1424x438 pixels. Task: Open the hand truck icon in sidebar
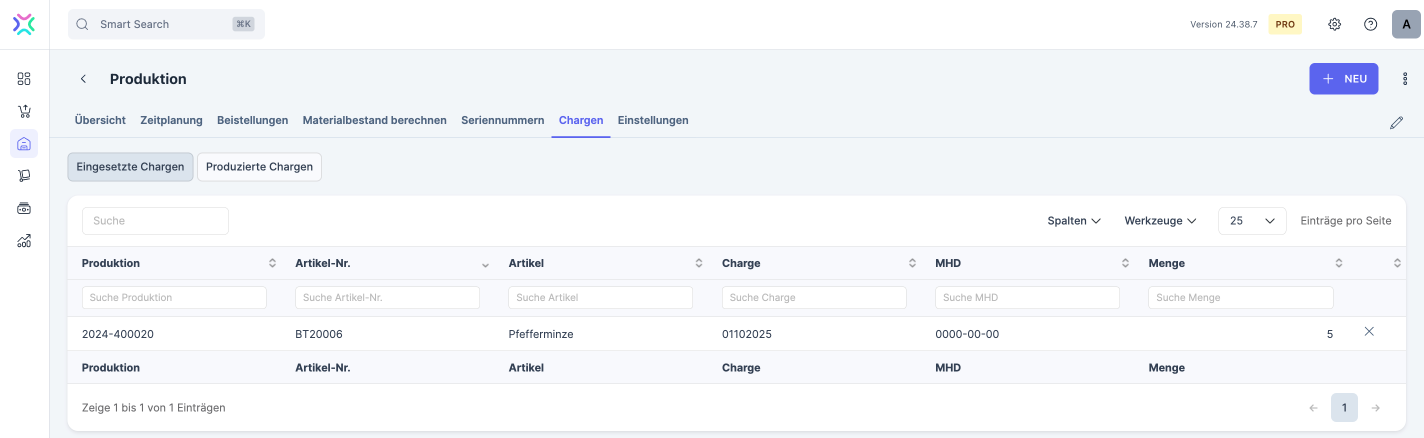pyautogui.click(x=24, y=176)
